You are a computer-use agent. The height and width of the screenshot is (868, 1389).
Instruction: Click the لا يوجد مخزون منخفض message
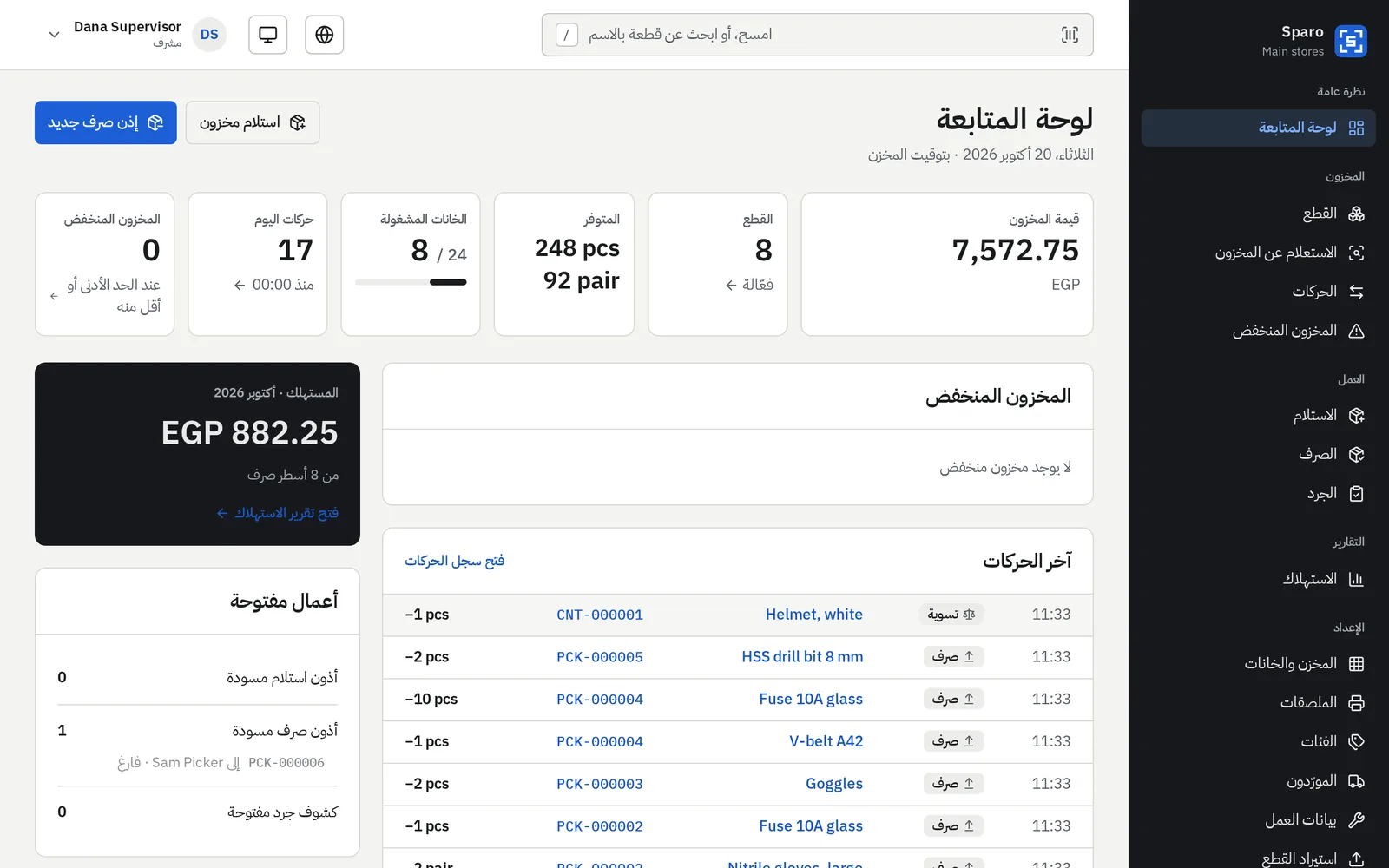[1005, 468]
